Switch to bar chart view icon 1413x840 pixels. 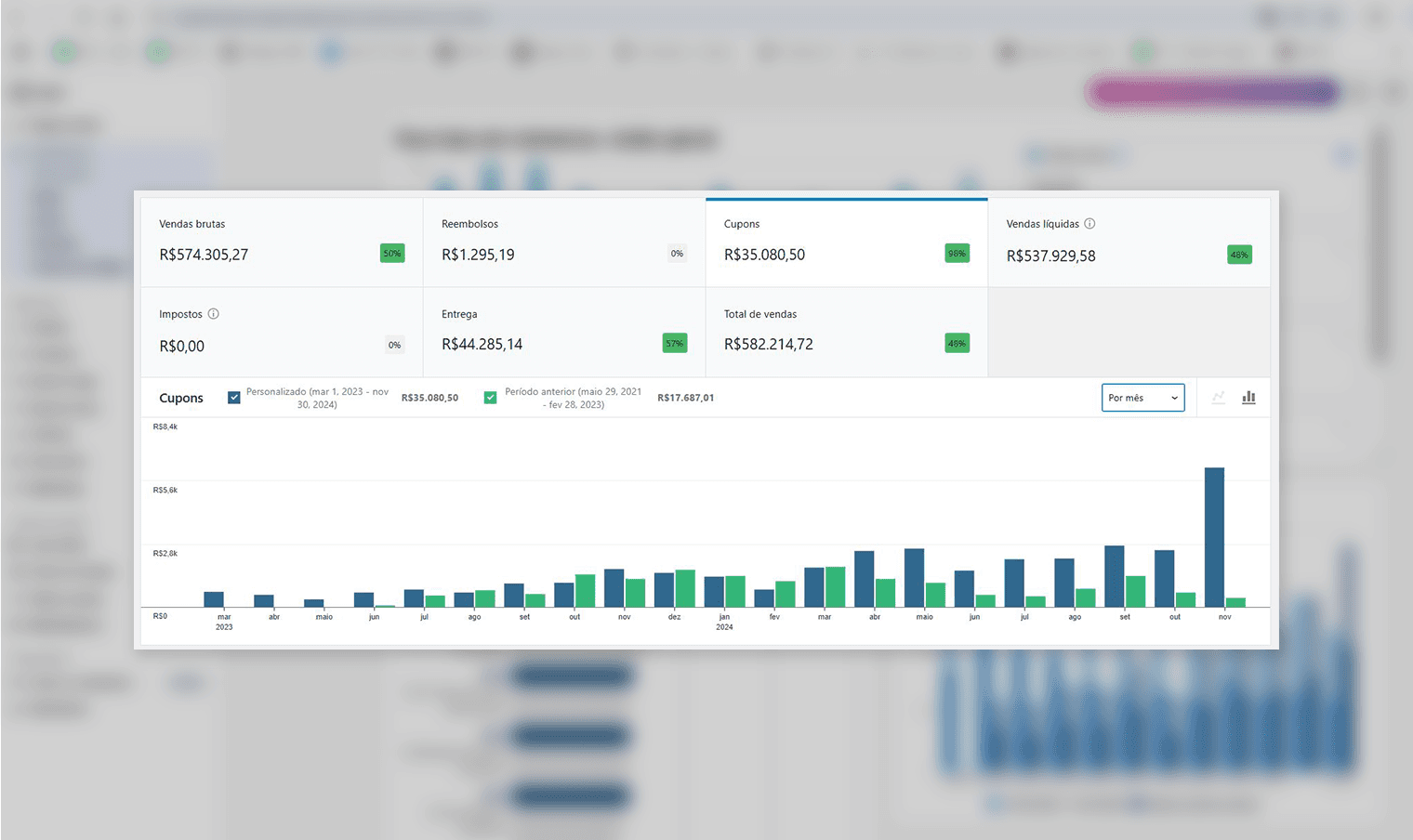[1248, 398]
